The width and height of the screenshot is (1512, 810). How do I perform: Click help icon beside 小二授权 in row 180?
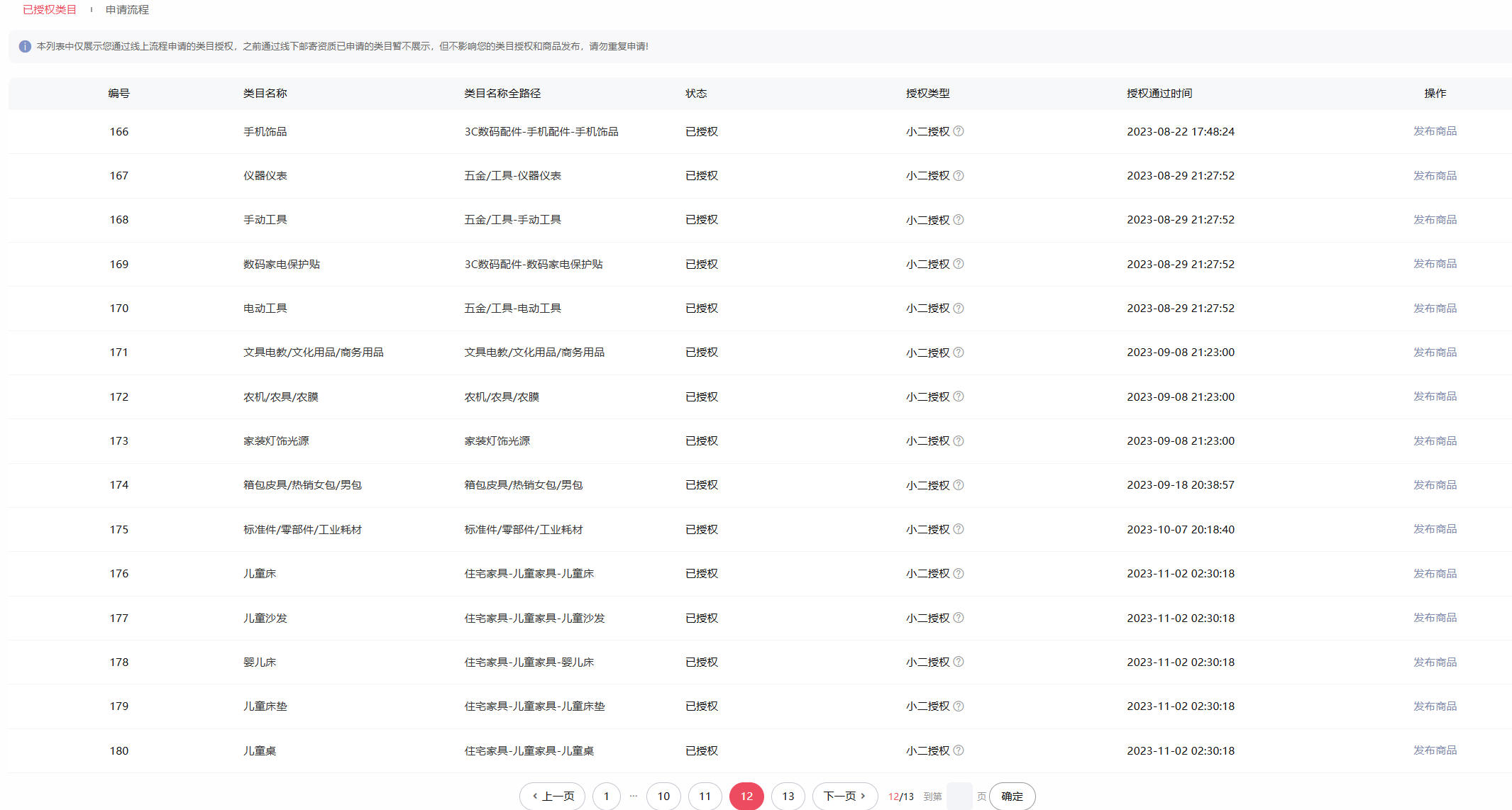(x=958, y=750)
